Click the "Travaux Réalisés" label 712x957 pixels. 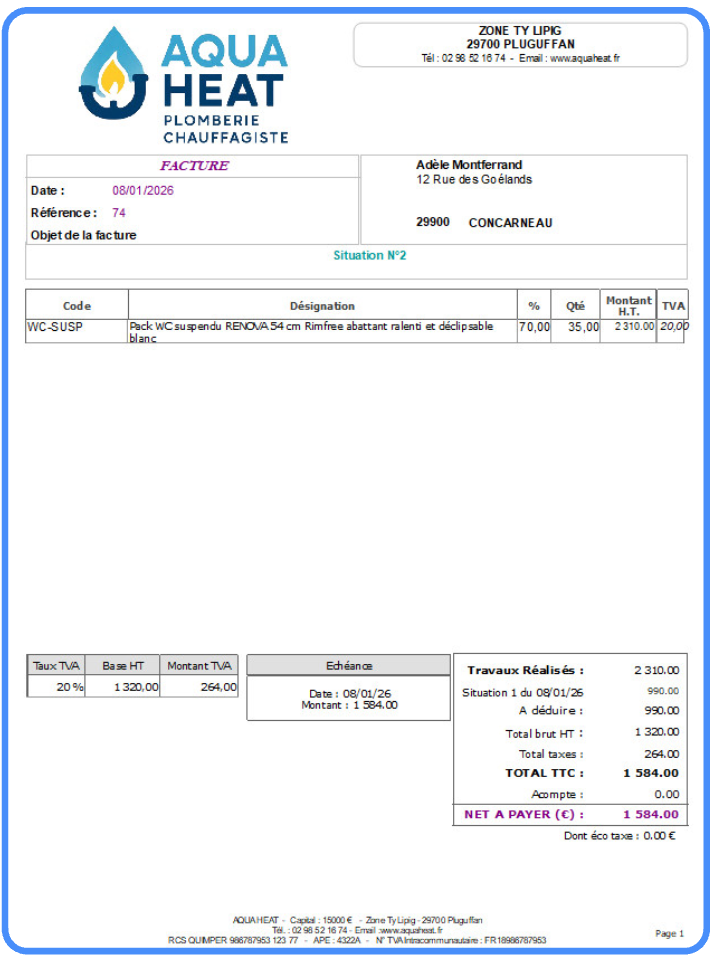click(525, 671)
